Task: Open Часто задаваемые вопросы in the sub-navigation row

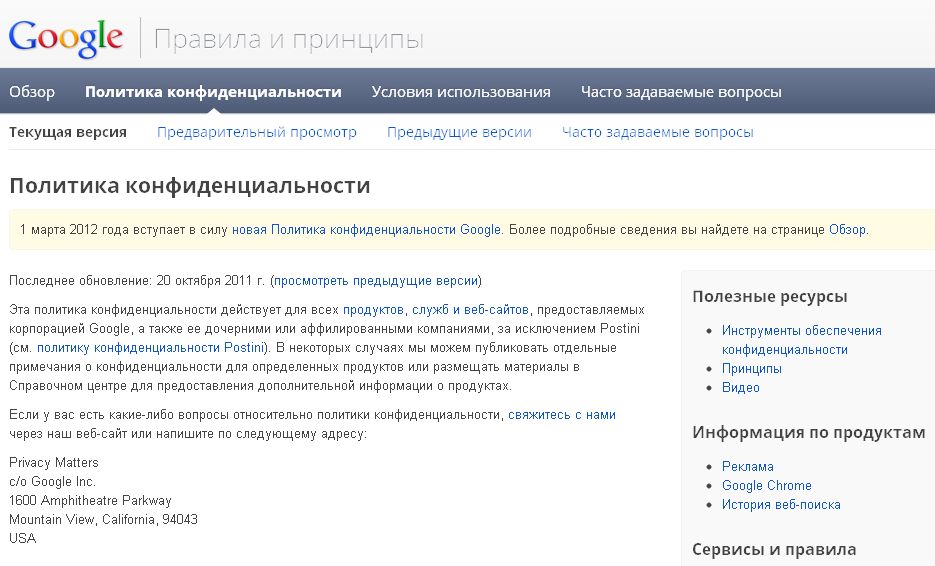Action: (x=657, y=132)
